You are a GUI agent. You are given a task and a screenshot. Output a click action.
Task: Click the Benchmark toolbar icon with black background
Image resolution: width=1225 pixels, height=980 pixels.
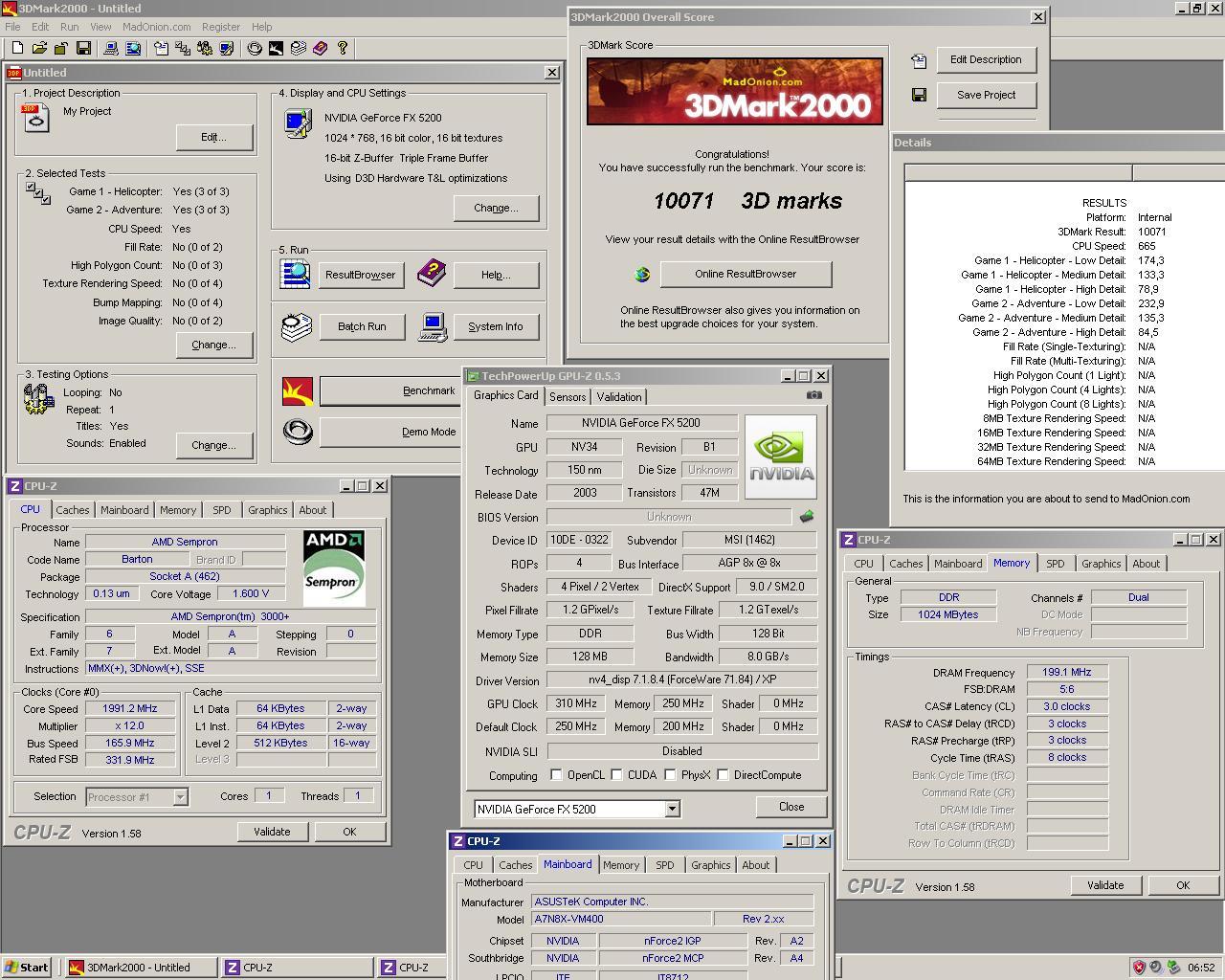[276, 48]
